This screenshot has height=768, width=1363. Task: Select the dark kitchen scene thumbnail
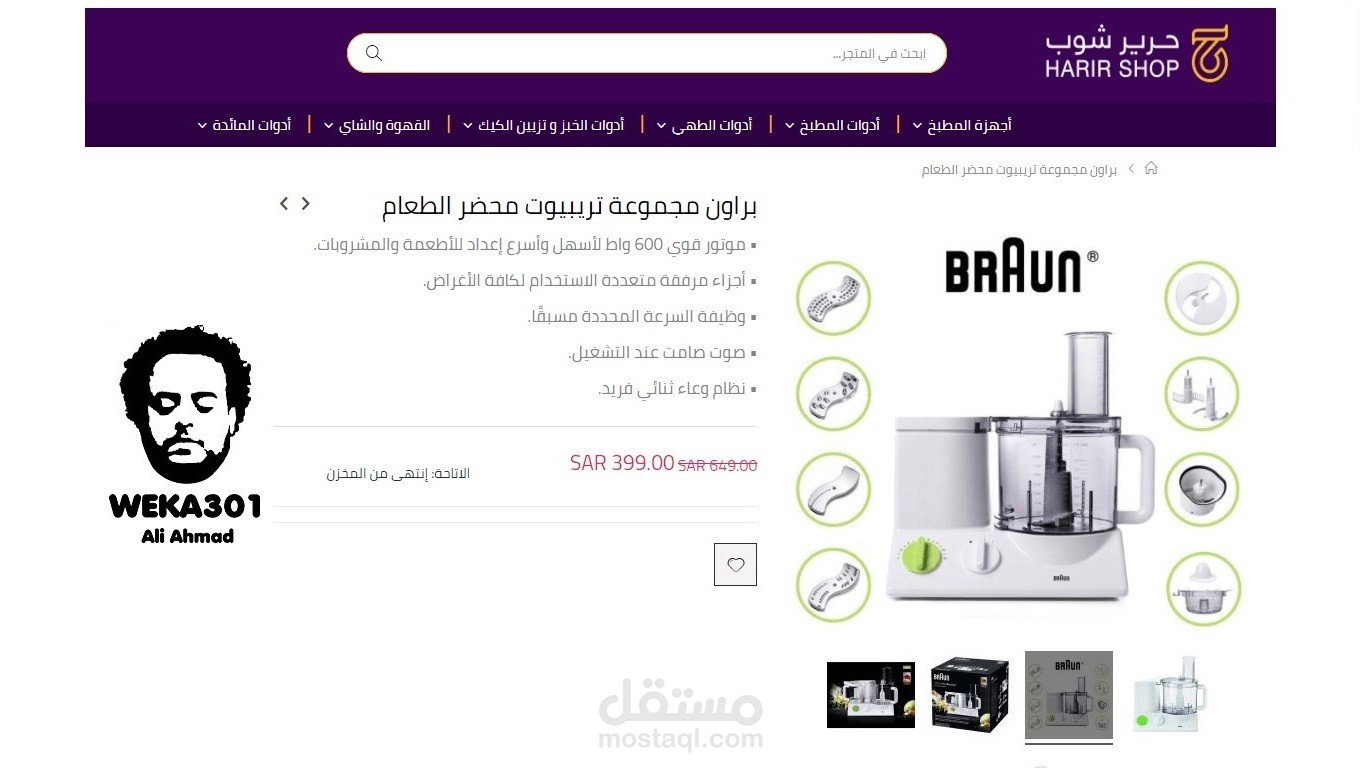tap(871, 694)
